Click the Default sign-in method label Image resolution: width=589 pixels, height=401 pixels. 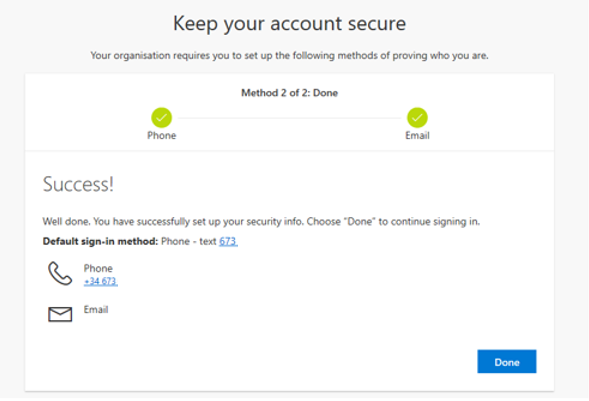coord(100,241)
